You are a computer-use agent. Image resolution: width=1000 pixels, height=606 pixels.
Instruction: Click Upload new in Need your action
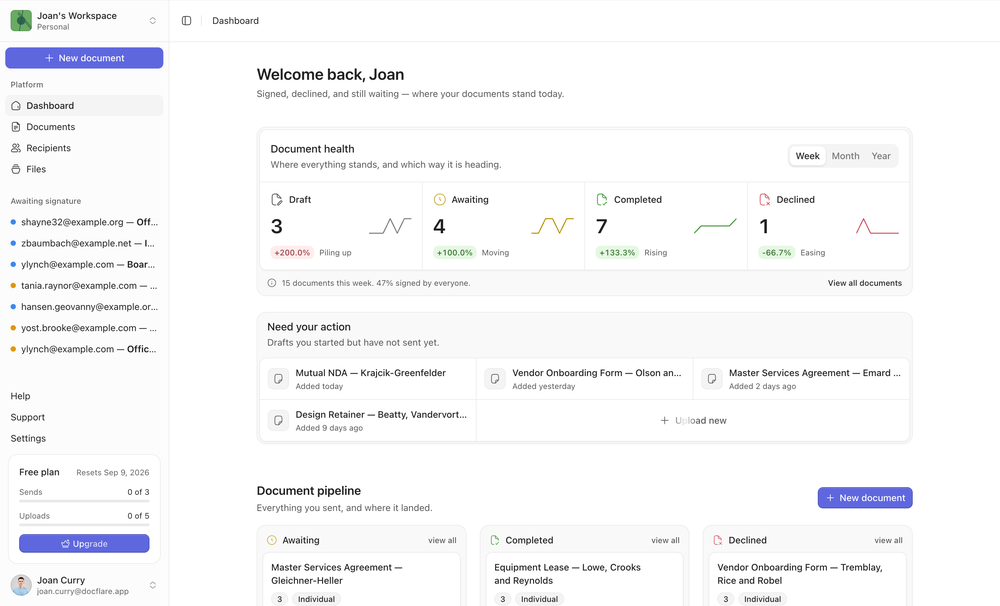click(x=693, y=420)
